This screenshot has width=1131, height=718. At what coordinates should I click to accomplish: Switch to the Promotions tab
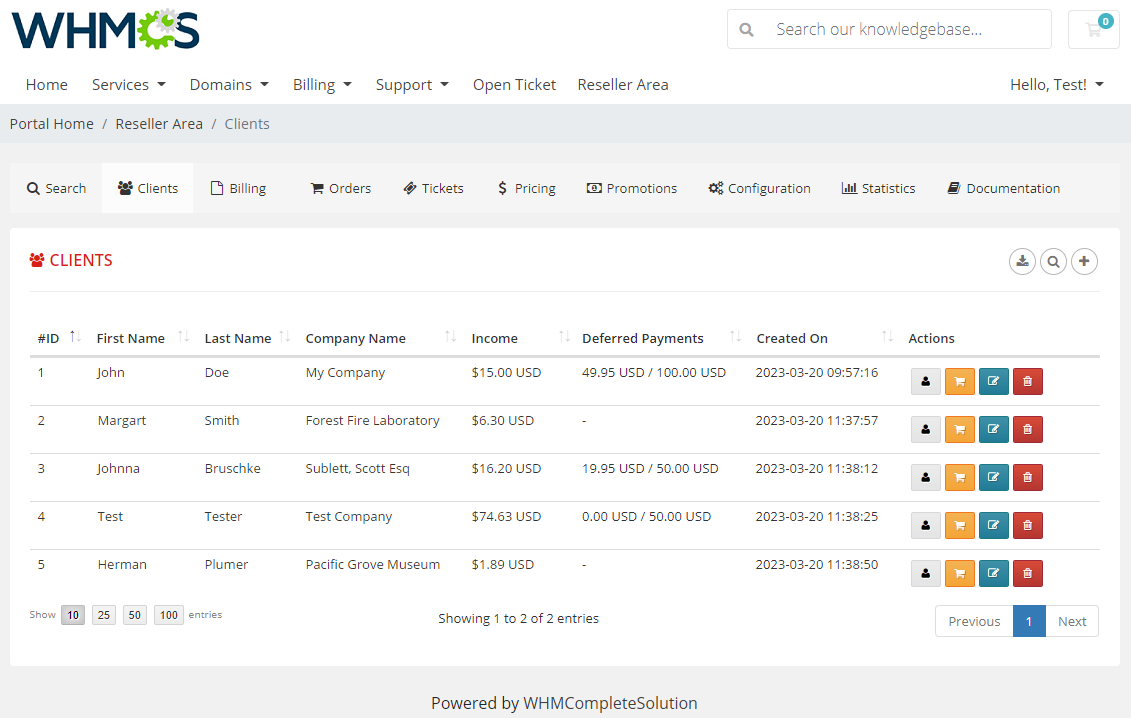coord(632,188)
